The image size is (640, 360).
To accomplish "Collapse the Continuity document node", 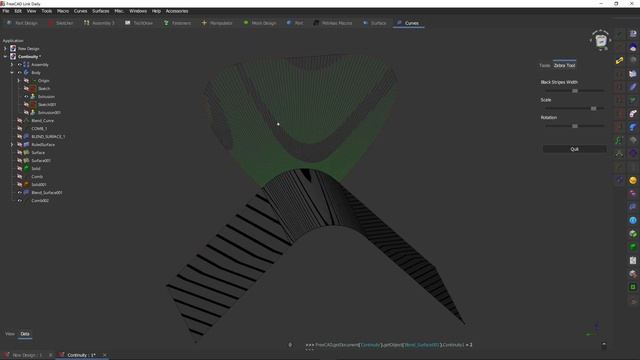I will [5, 56].
